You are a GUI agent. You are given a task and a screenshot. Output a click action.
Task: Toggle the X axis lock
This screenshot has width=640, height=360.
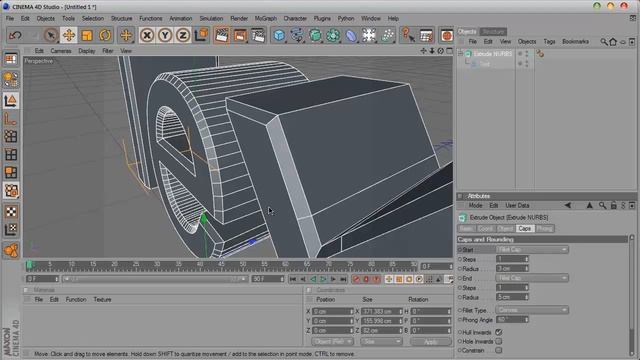tap(147, 36)
